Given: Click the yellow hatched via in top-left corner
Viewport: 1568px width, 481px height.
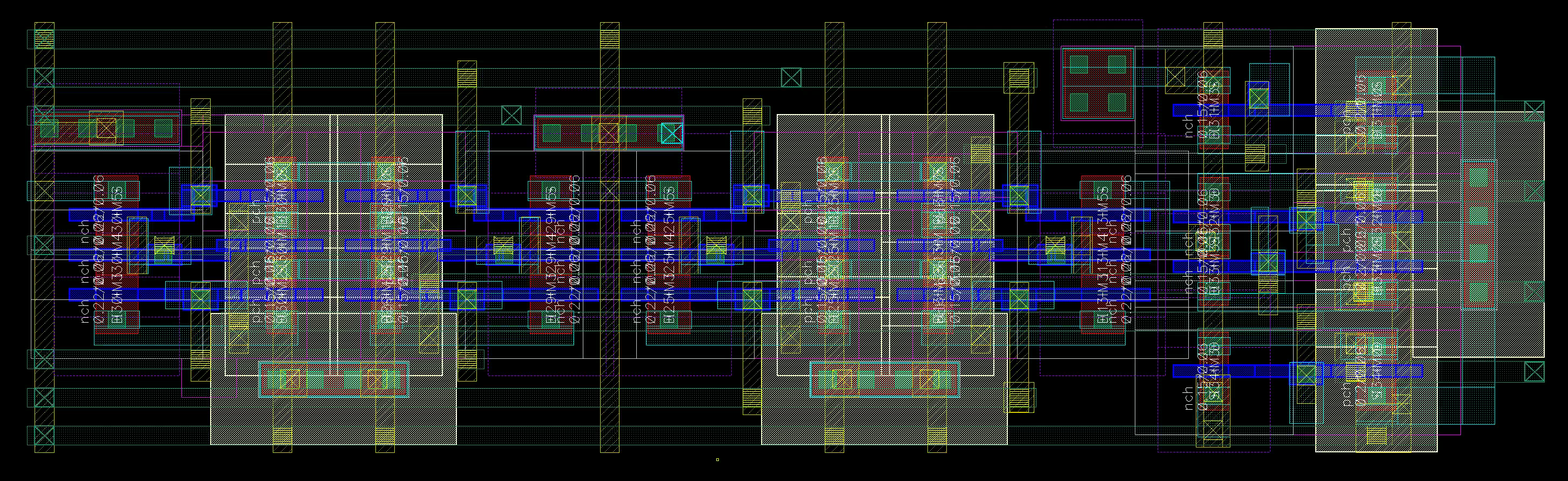Looking at the screenshot, I should [x=44, y=39].
